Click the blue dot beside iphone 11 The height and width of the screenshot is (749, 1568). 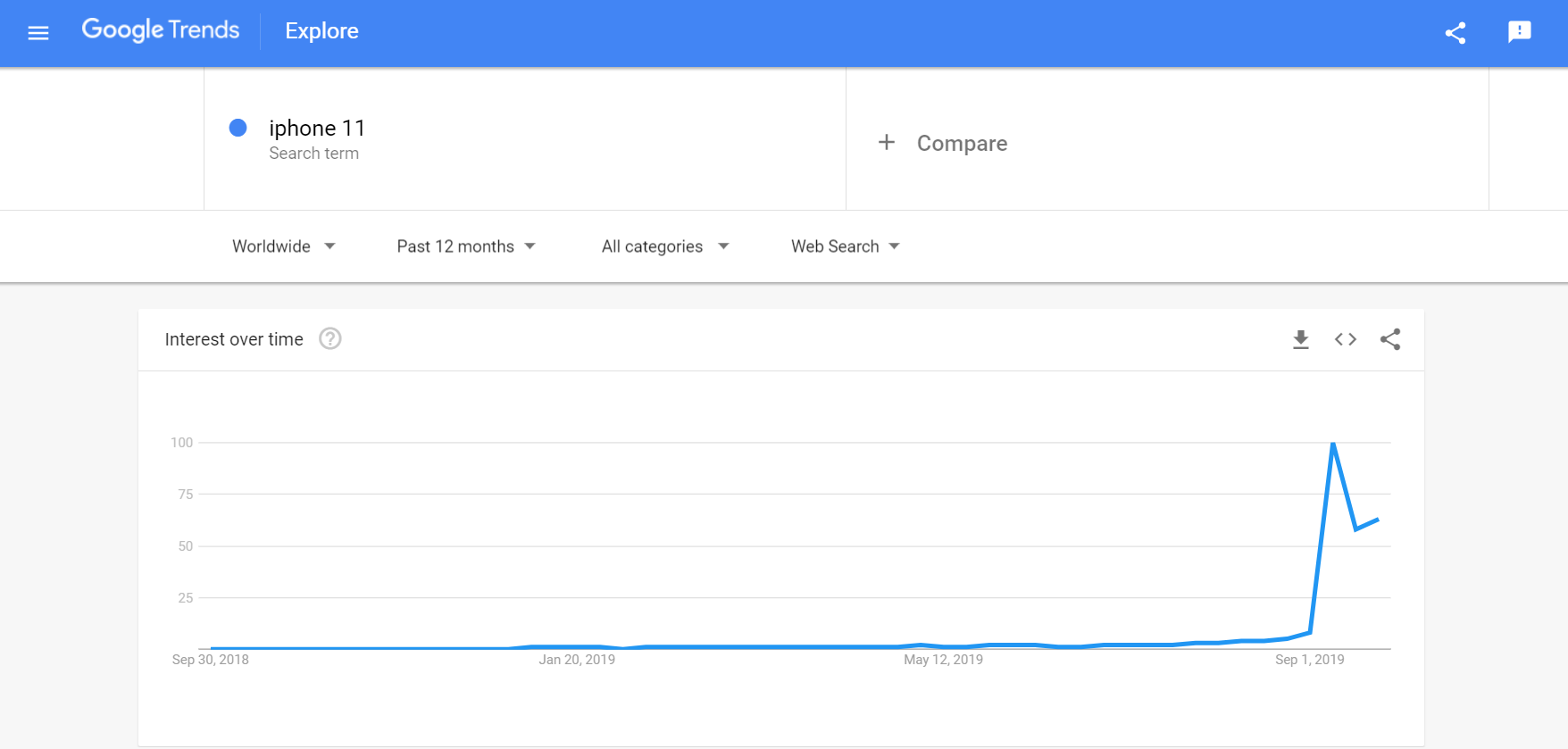(x=238, y=128)
